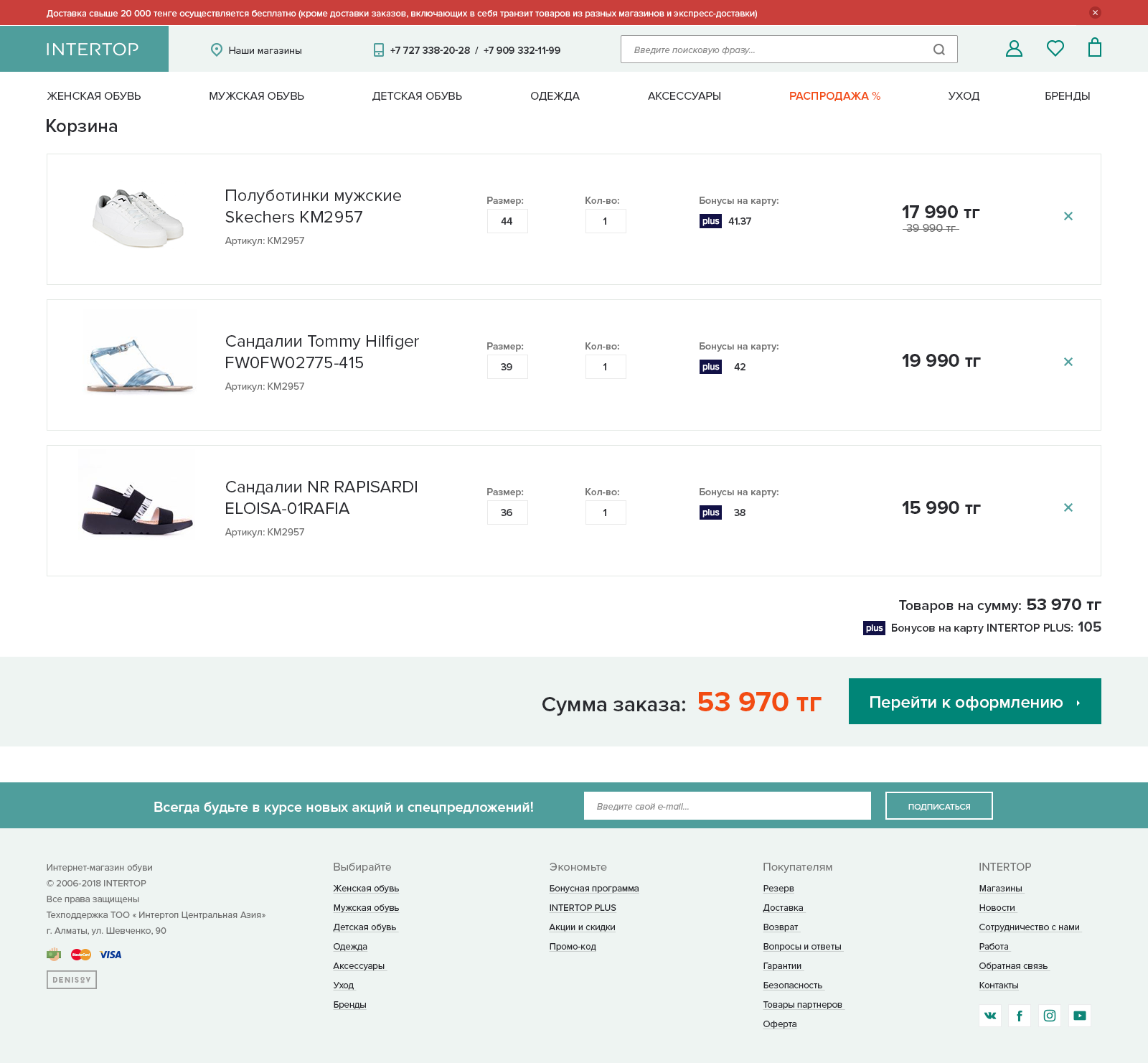Open footer link Обратная связь
The image size is (1148, 1063).
click(1013, 966)
